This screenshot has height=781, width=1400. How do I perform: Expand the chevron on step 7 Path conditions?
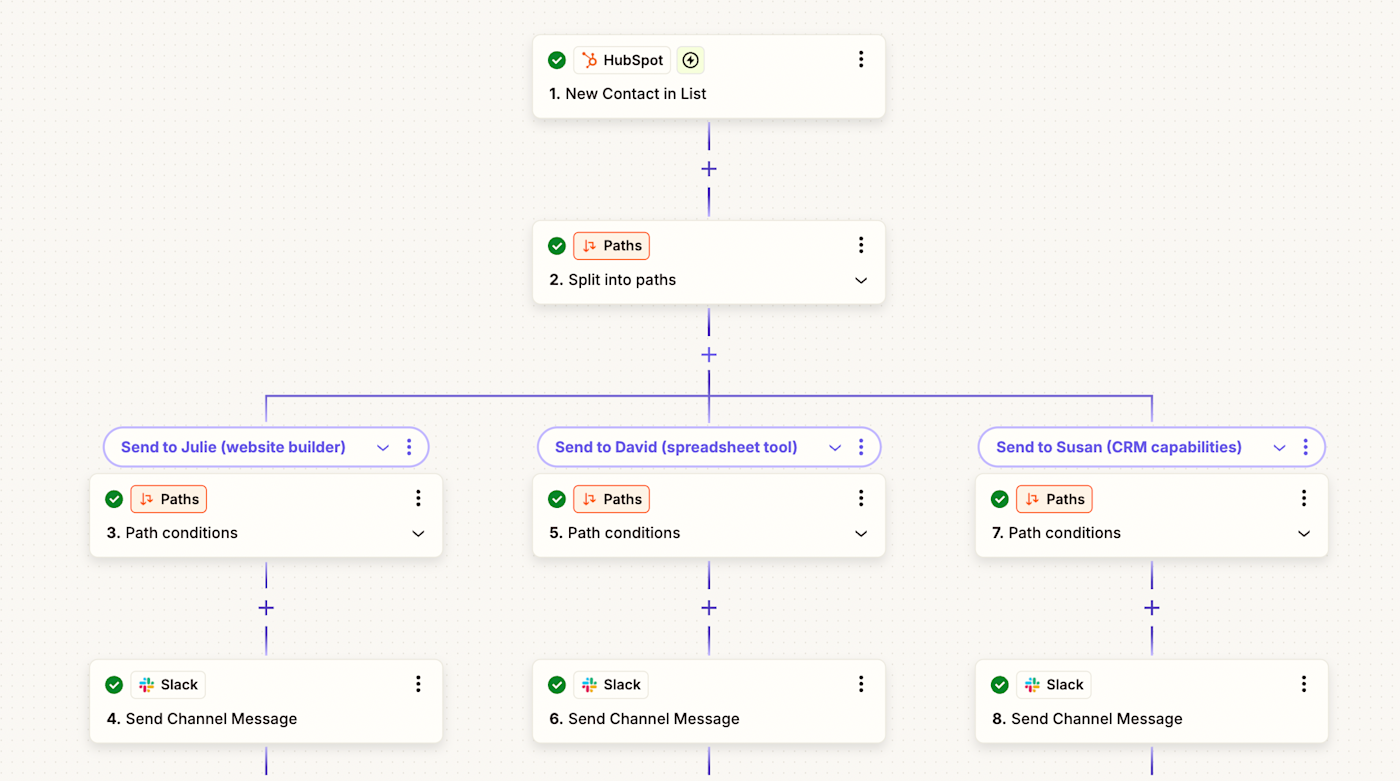point(1304,534)
